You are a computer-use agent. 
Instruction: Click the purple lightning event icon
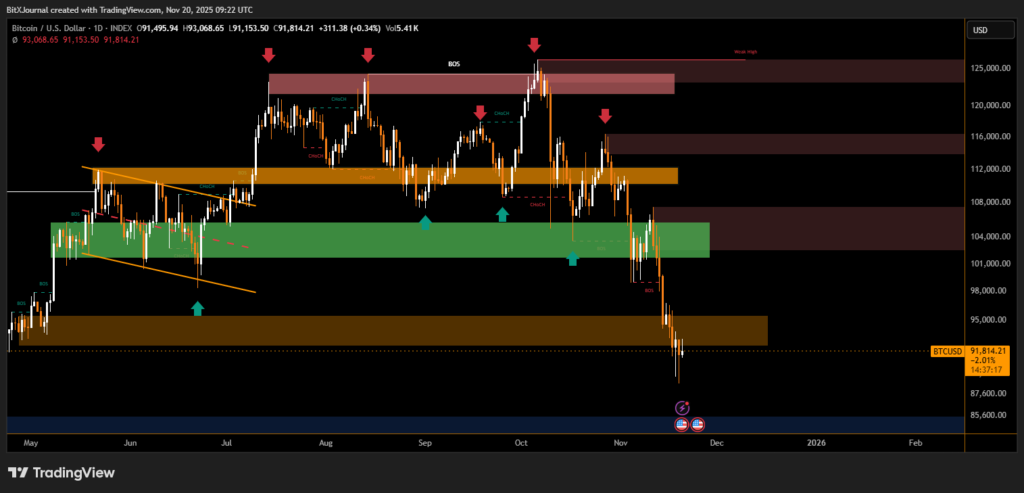click(683, 407)
